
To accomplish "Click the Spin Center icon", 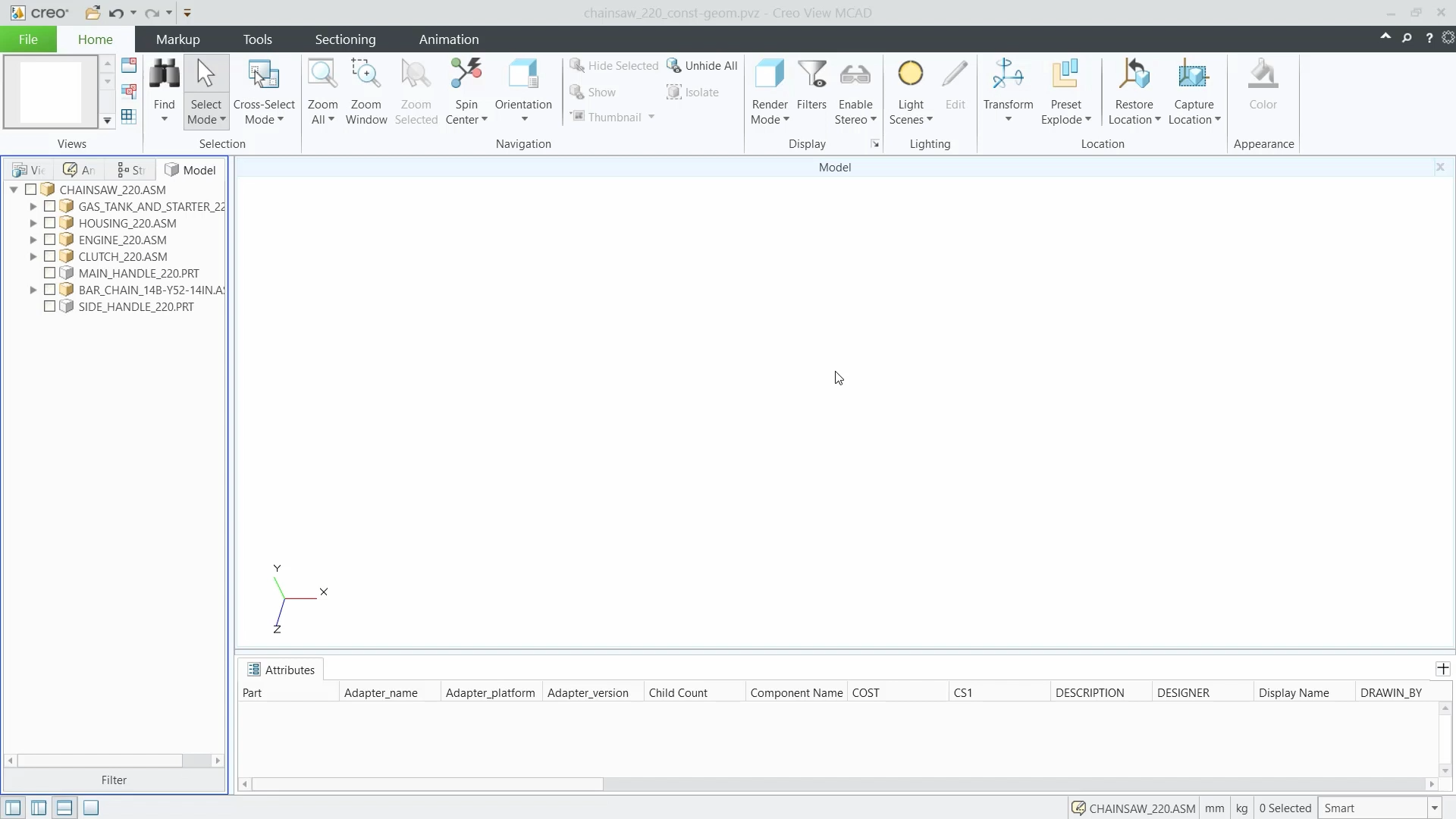I will click(x=466, y=74).
